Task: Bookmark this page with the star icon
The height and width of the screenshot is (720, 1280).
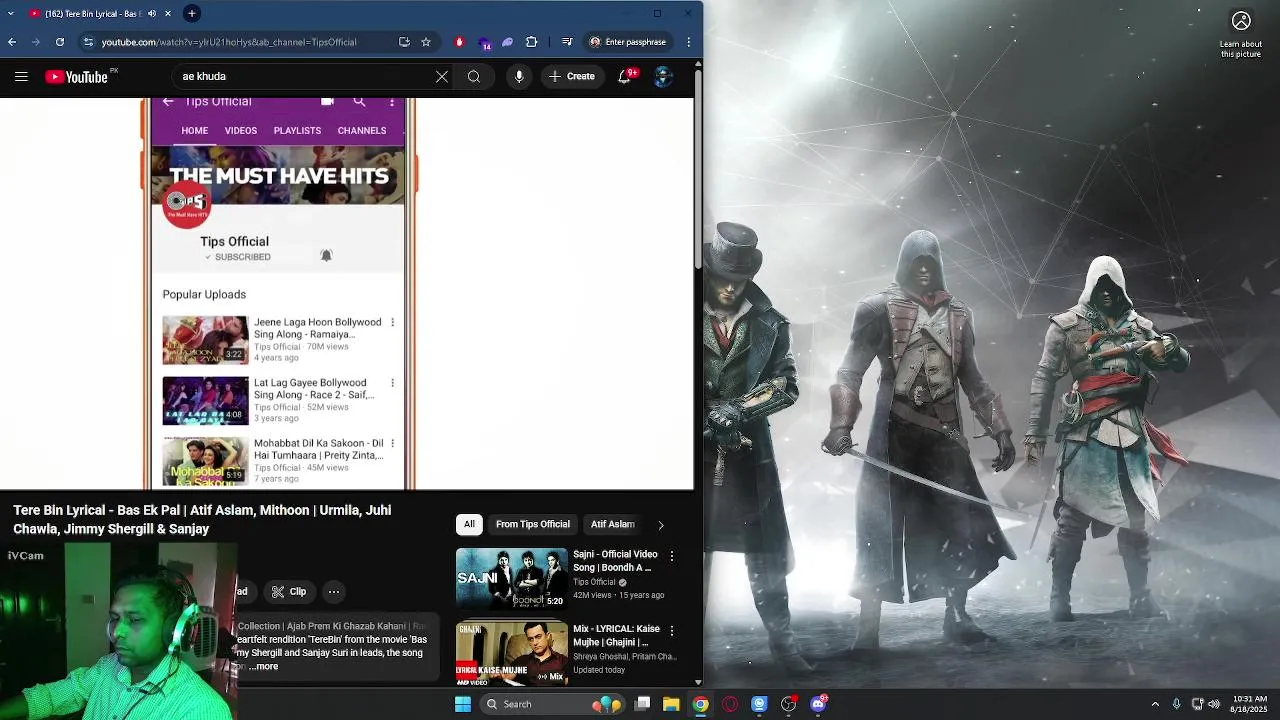Action: [426, 42]
